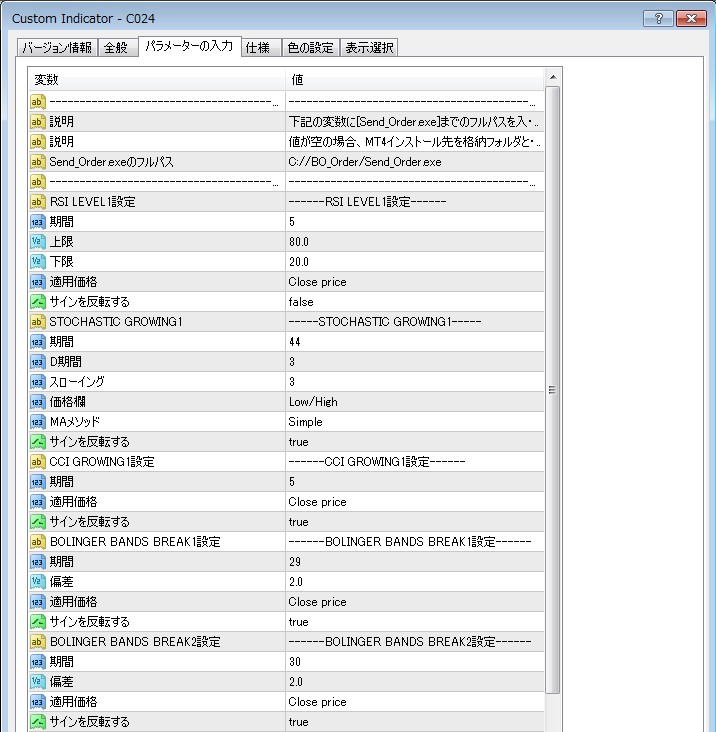Image resolution: width=716 pixels, height=732 pixels.
Task: Click string icon of RSI LEVEL1設定 row
Action: click(x=37, y=202)
